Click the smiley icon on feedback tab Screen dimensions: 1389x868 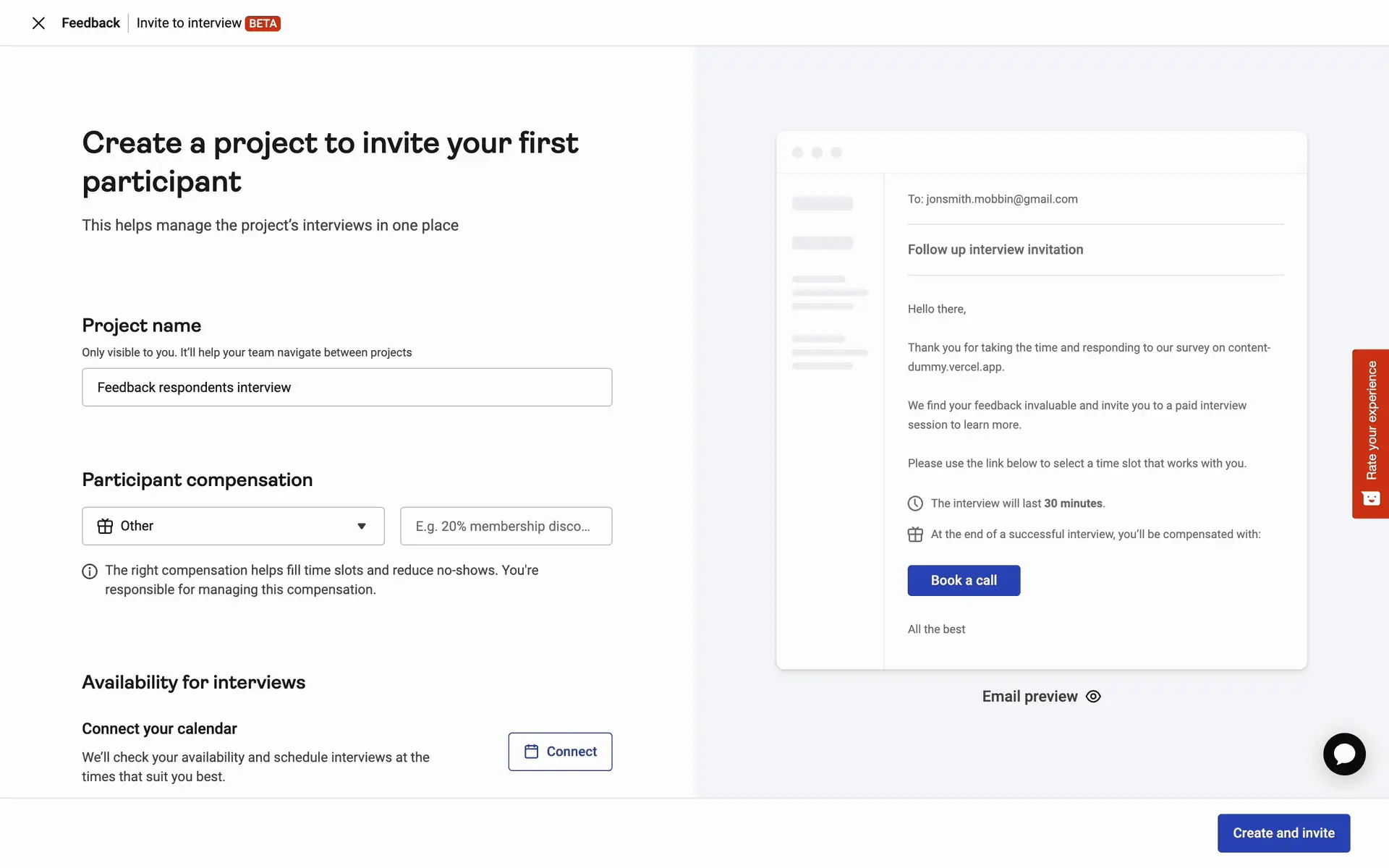[1371, 498]
